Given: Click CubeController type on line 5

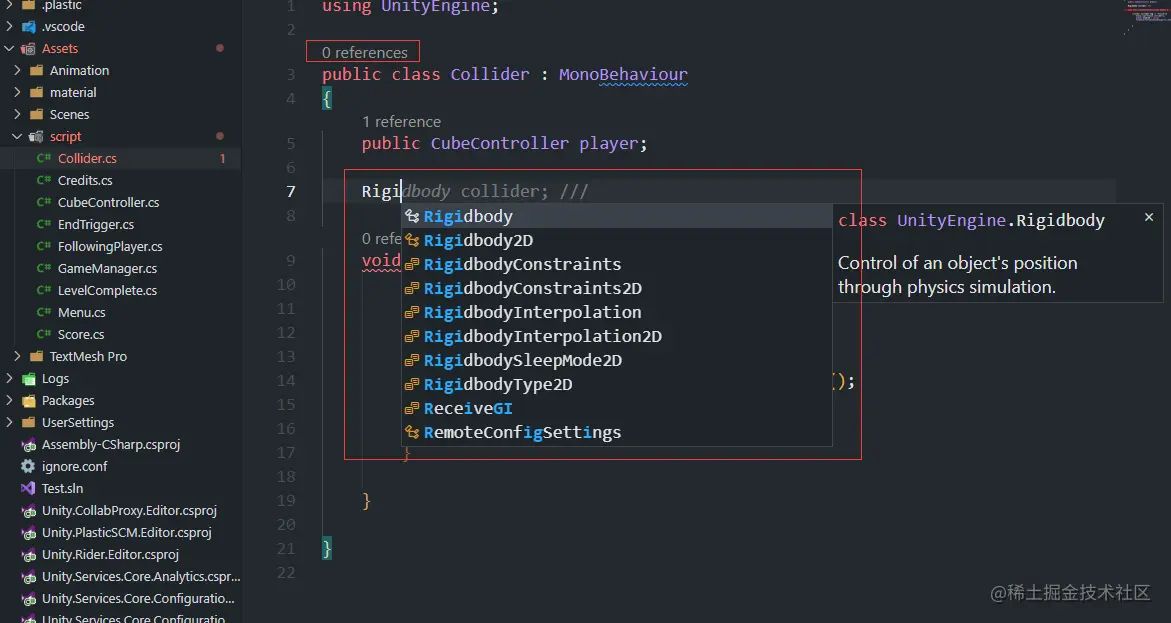Looking at the screenshot, I should click(500, 143).
